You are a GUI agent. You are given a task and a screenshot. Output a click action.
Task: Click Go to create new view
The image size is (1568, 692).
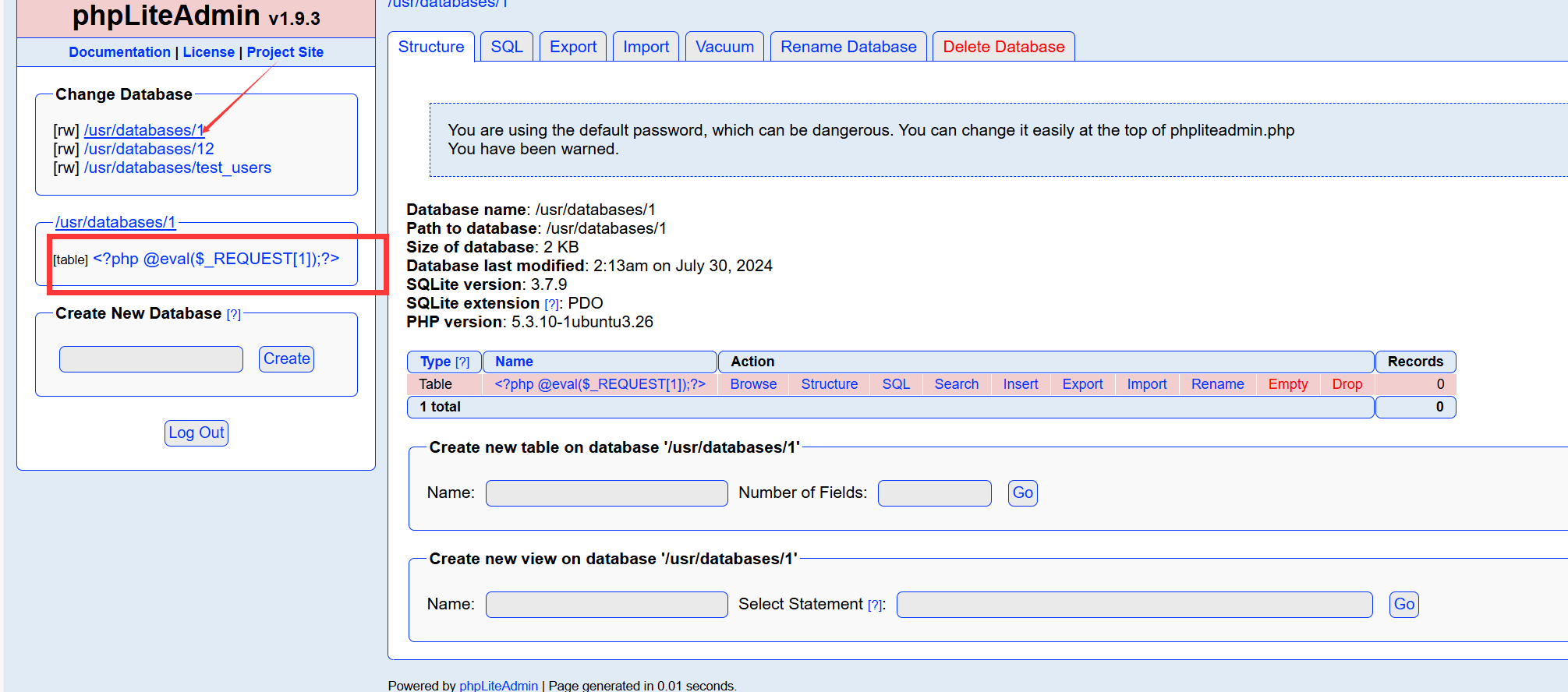(1404, 605)
